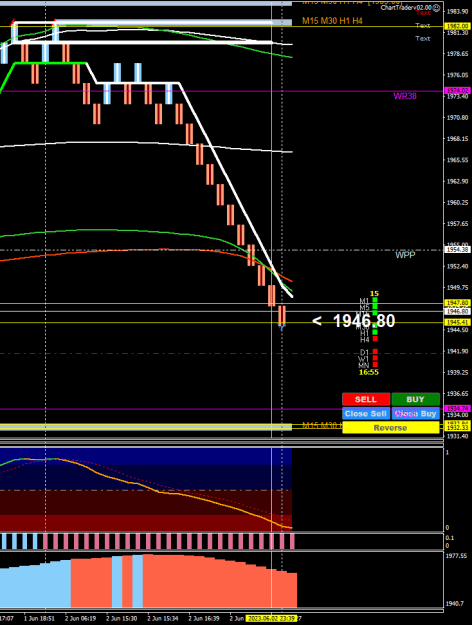Image resolution: width=472 pixels, height=625 pixels.
Task: Click the 1932.33 yellow price tag
Action: tap(458, 428)
